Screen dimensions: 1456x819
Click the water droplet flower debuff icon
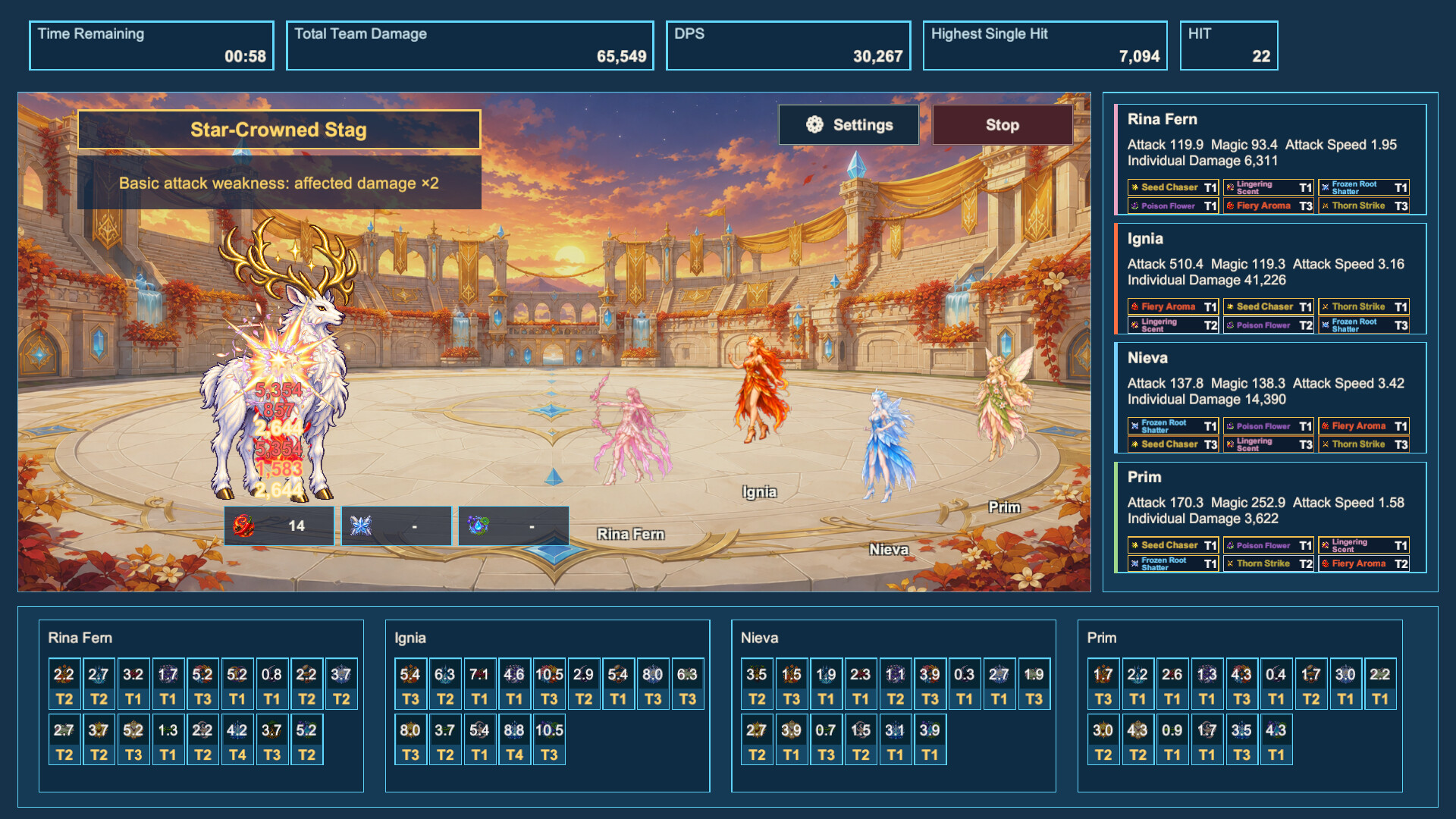tap(478, 526)
